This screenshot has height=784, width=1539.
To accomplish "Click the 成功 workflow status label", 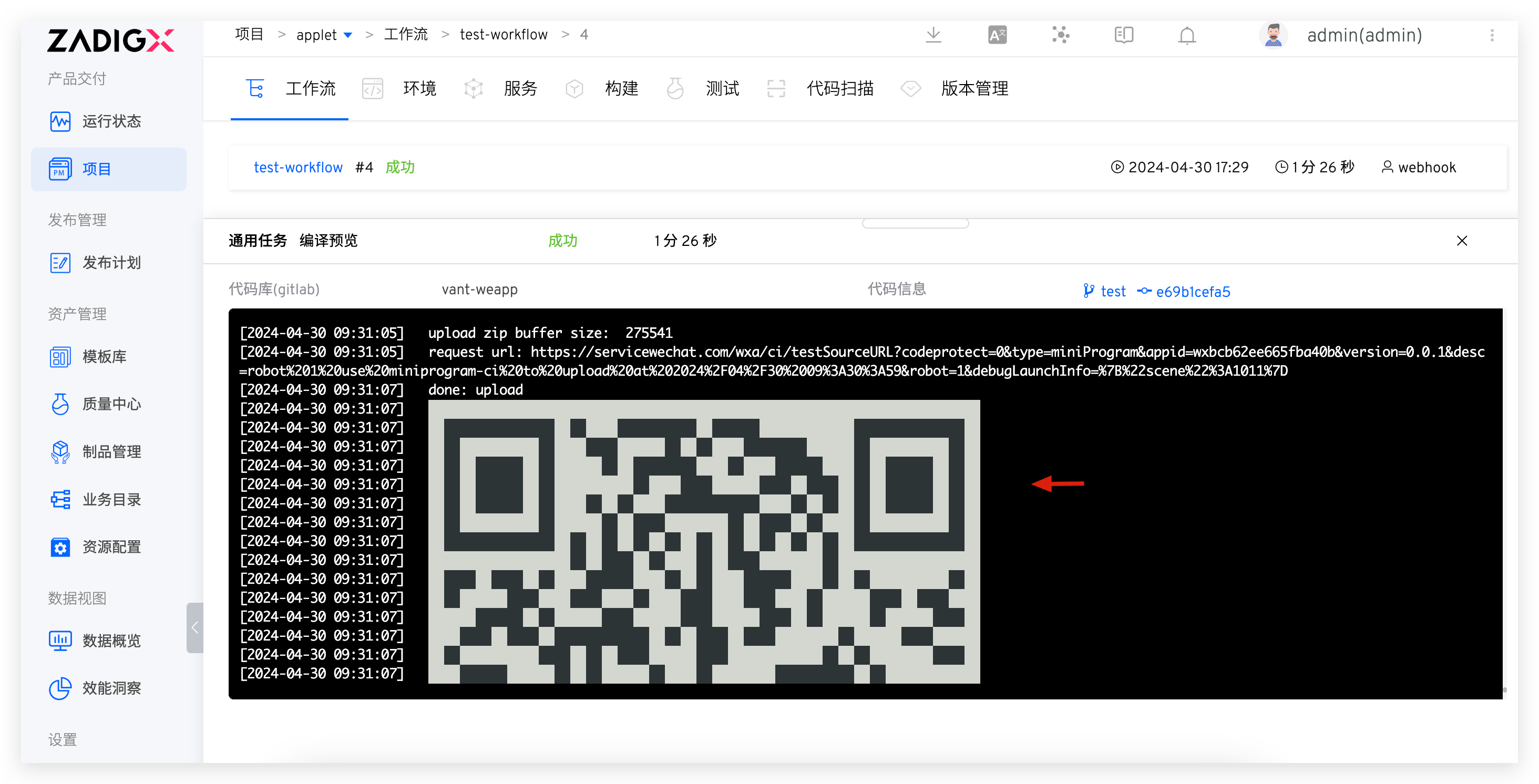I will [x=399, y=168].
